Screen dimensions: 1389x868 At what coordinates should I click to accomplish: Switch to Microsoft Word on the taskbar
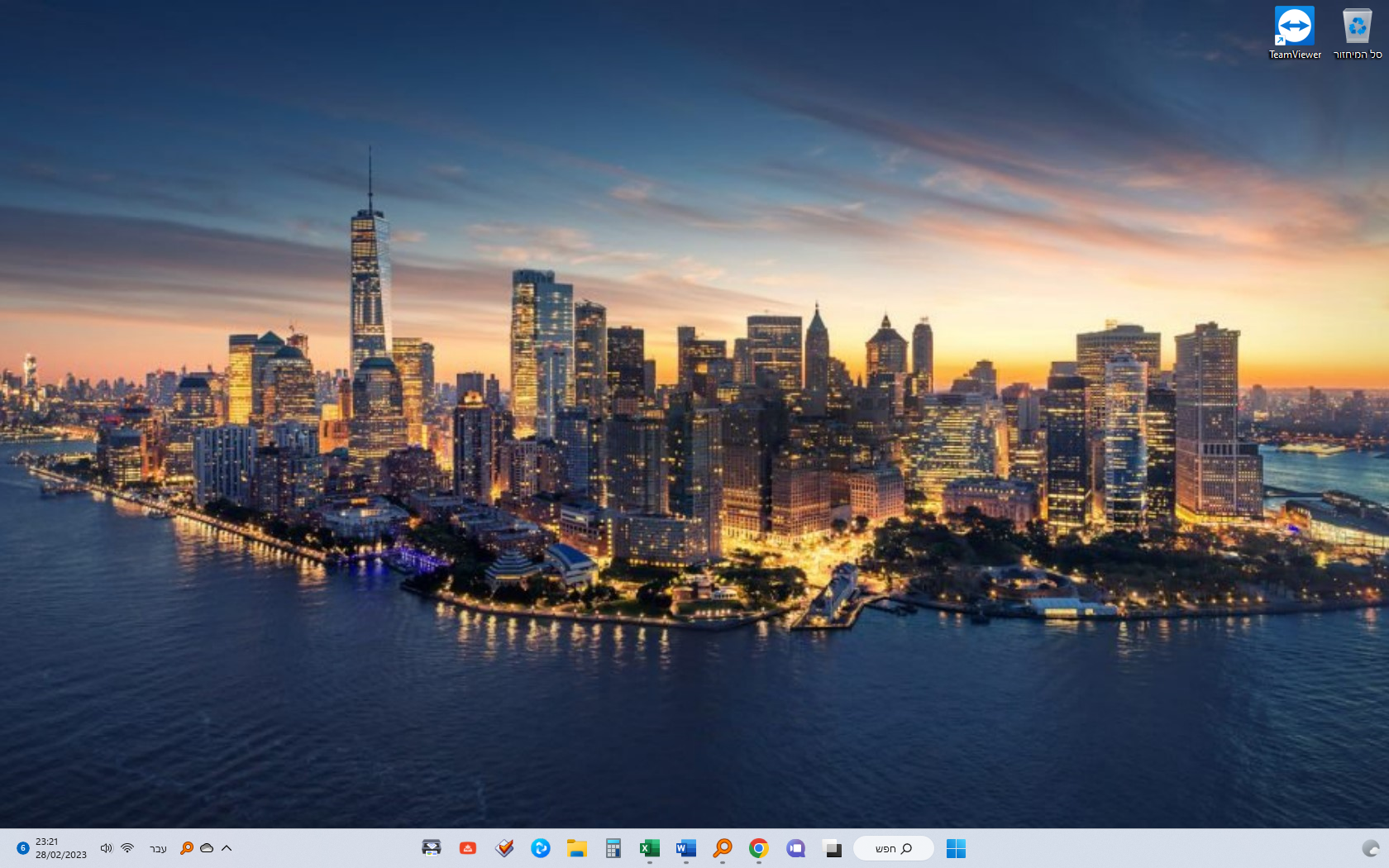(x=686, y=848)
